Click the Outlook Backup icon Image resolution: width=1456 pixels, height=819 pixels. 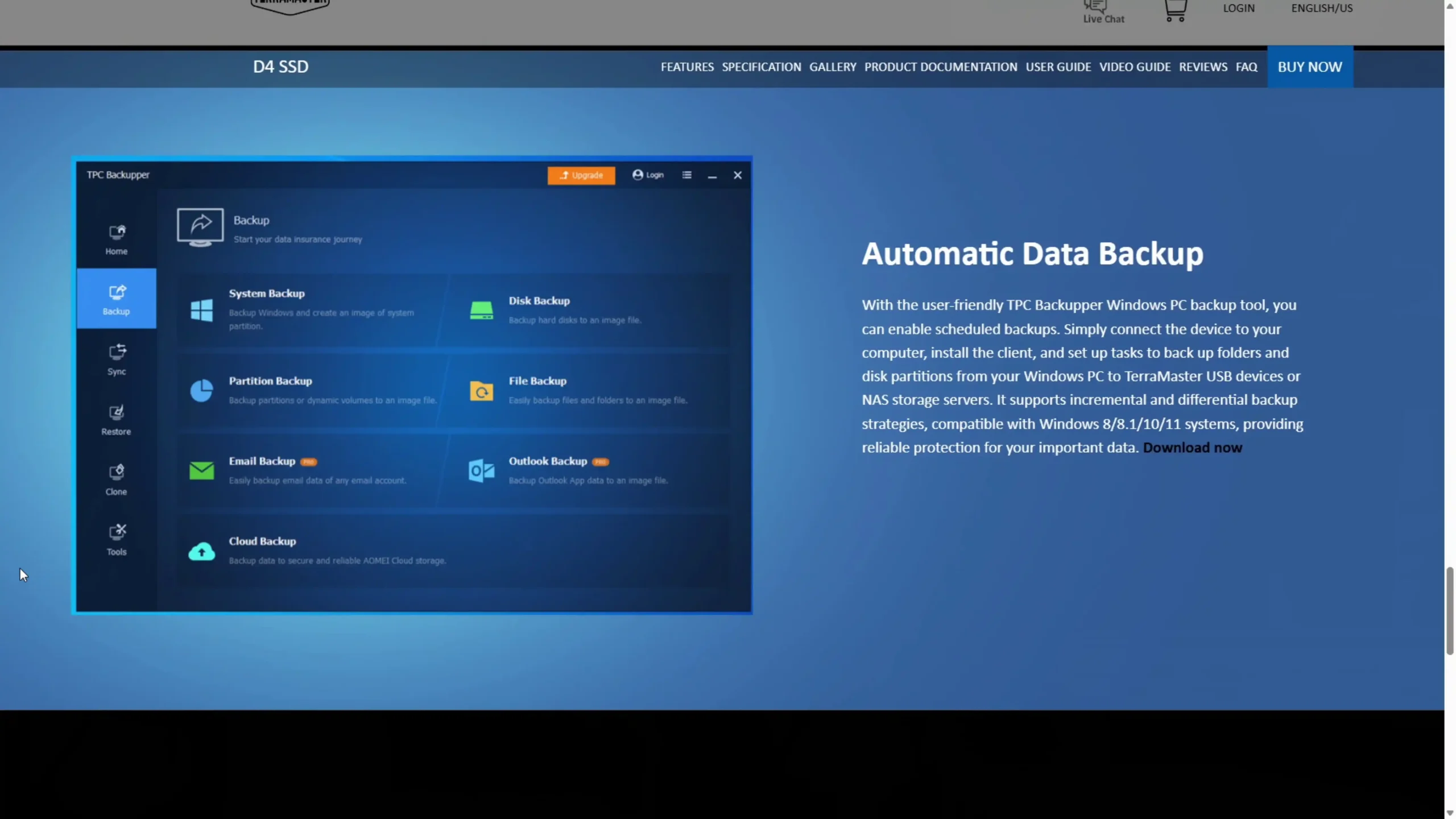[x=481, y=470]
